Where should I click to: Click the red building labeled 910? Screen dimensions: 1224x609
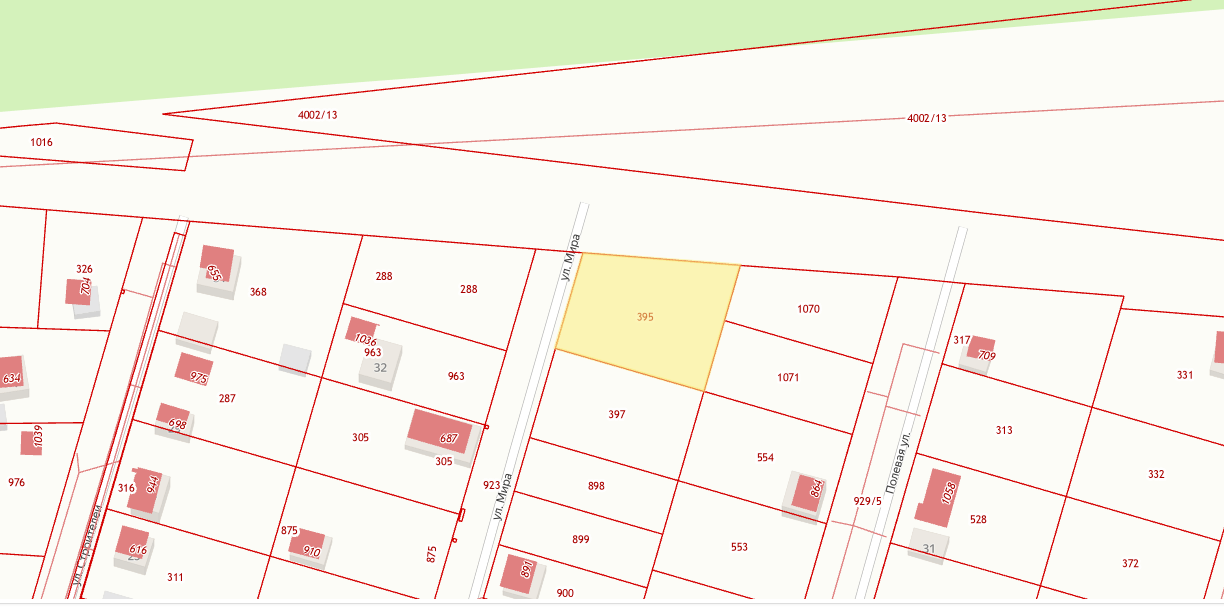click(307, 546)
